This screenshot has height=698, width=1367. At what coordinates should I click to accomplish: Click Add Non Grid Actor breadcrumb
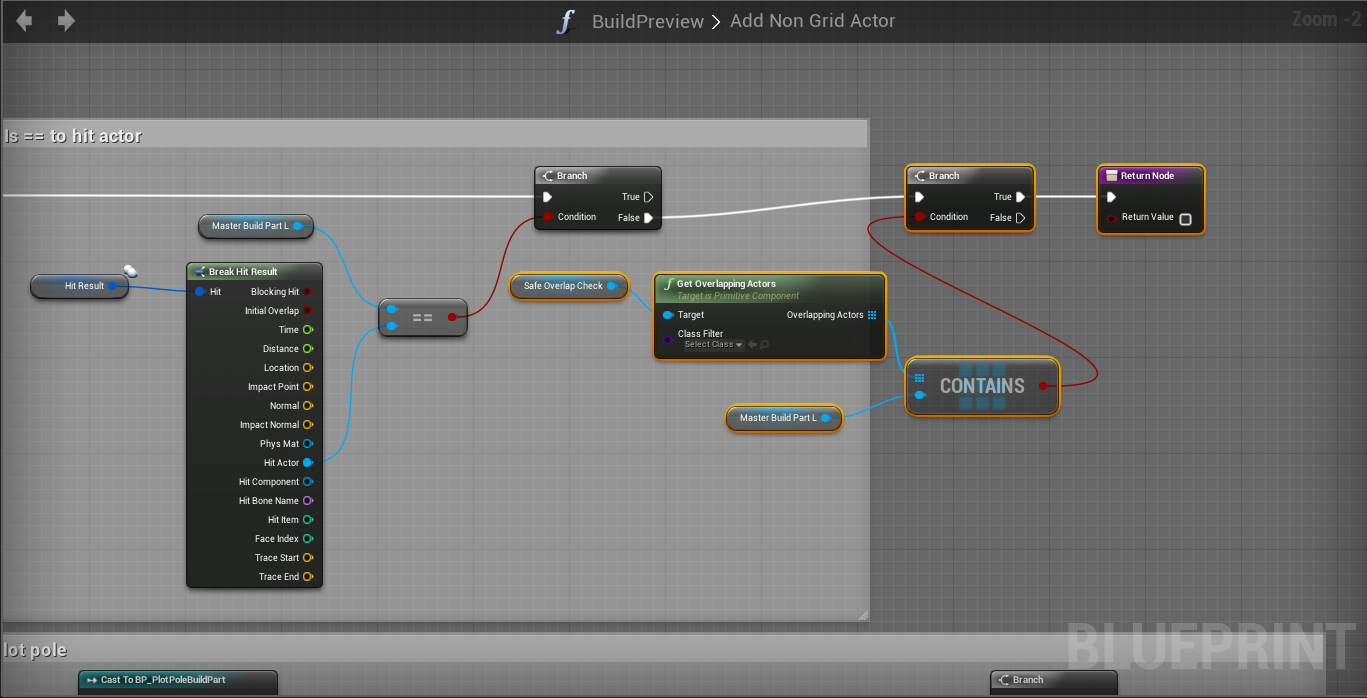[x=812, y=21]
